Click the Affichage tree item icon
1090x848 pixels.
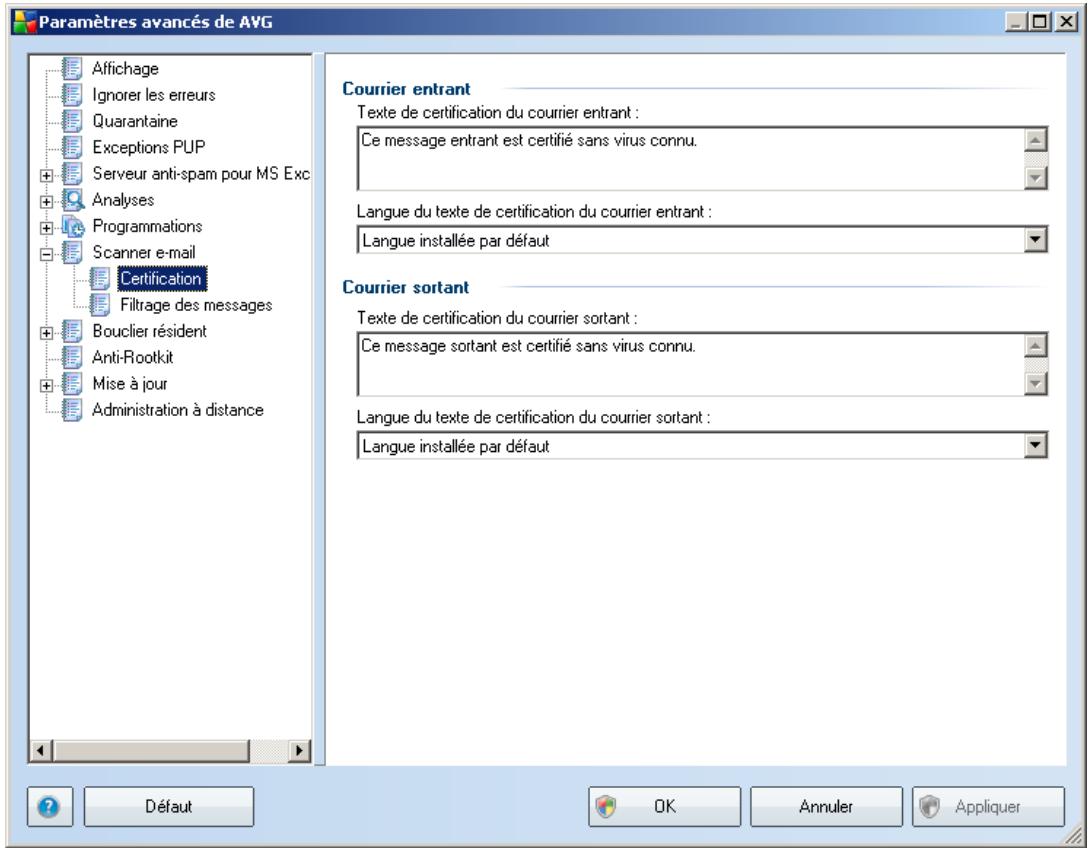pyautogui.click(x=72, y=68)
